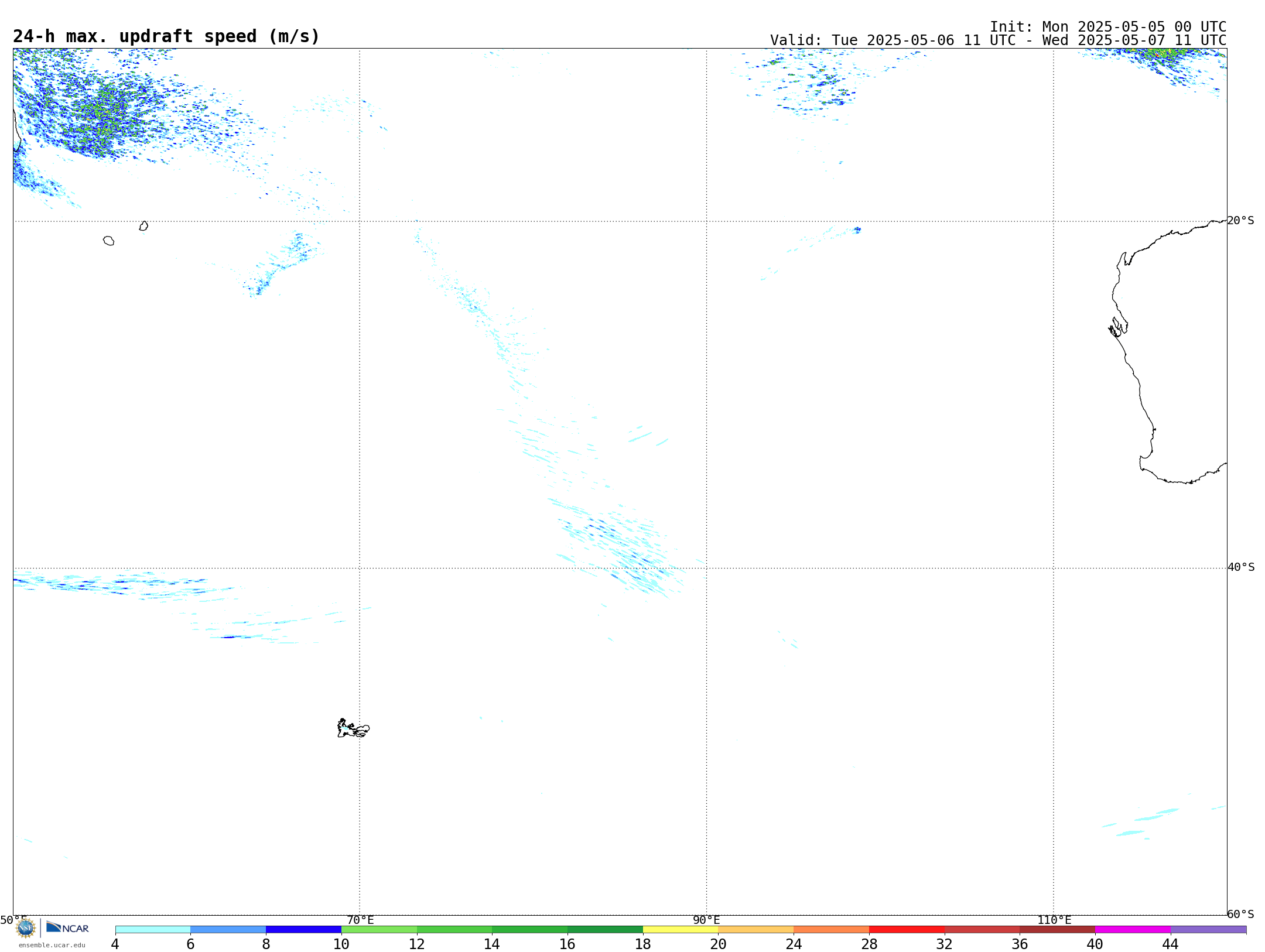Open the ensemble.ucar.edu text link
Screen dimensions: 1265x952
[52, 945]
